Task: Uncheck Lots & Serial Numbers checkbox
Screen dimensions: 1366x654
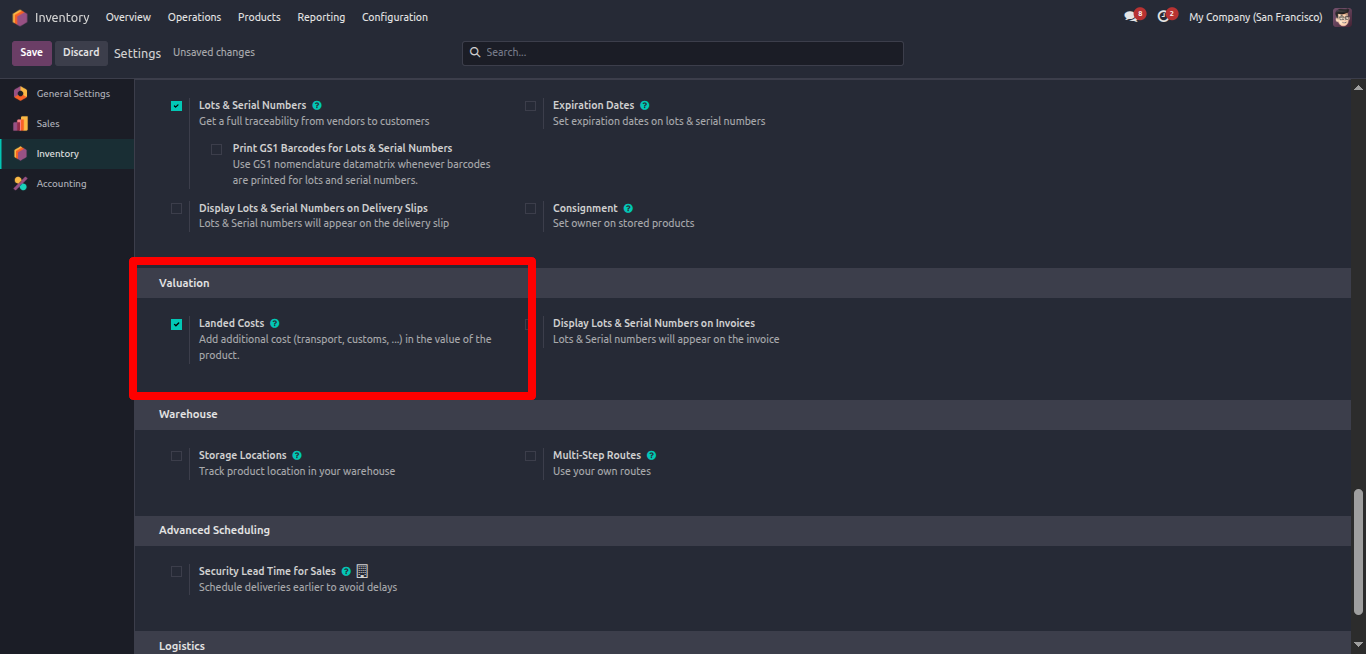Action: [x=177, y=106]
